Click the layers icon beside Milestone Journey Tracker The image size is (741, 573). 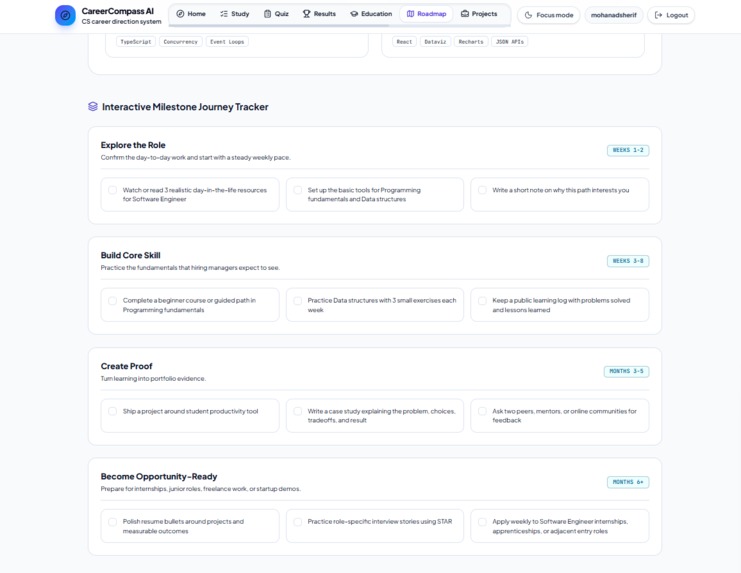coord(93,107)
